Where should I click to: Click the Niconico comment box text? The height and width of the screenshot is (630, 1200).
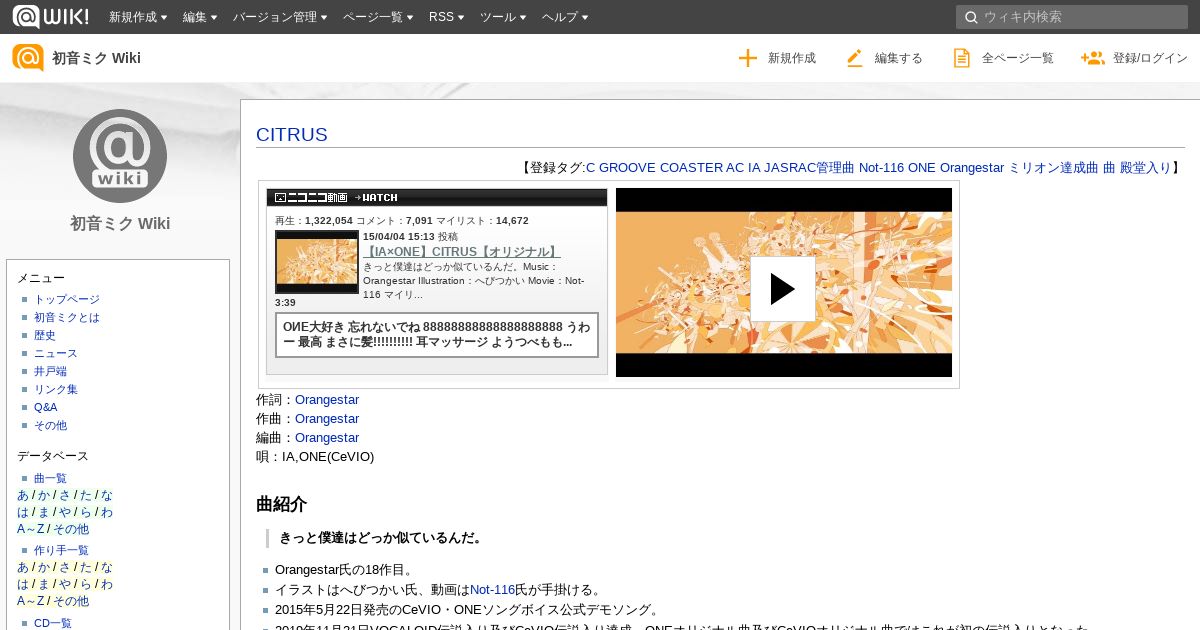click(437, 335)
